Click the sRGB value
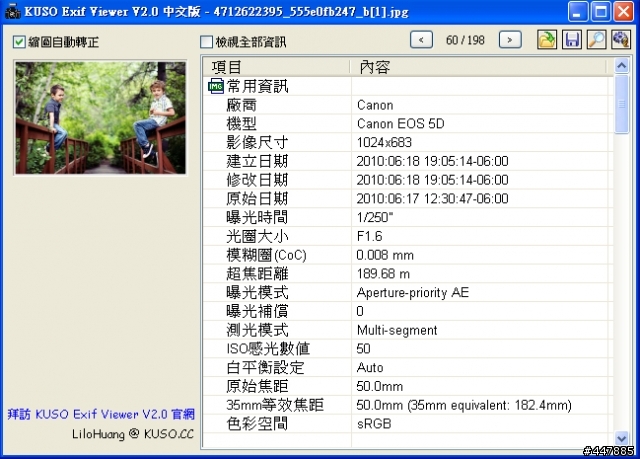 click(374, 424)
